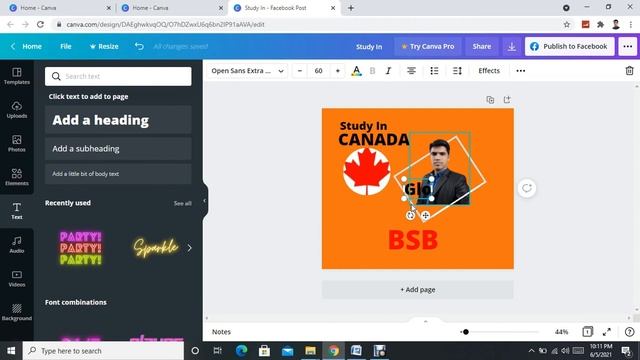Open the Templates sidebar panel
Image resolution: width=640 pixels, height=360 pixels.
[17, 76]
